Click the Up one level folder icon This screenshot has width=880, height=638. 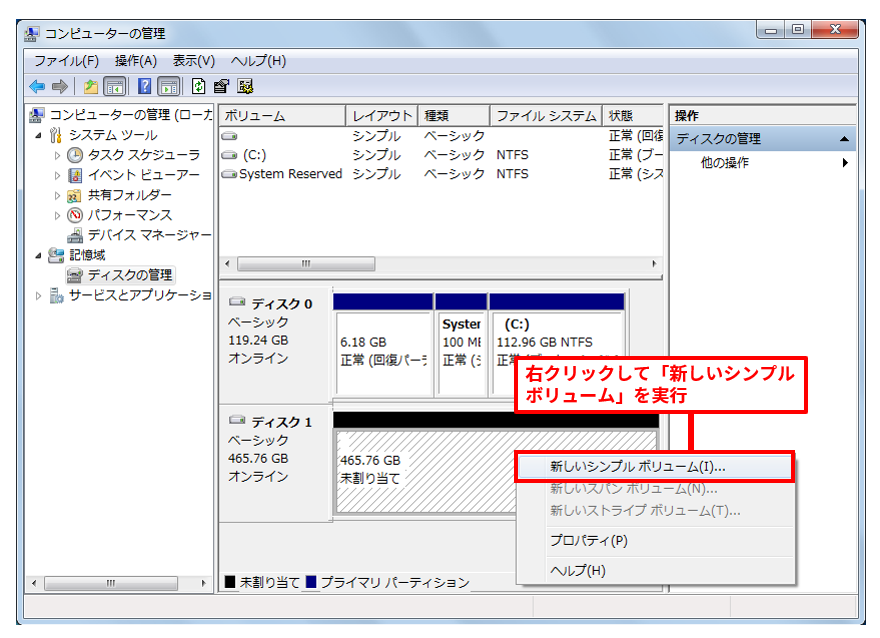point(90,86)
